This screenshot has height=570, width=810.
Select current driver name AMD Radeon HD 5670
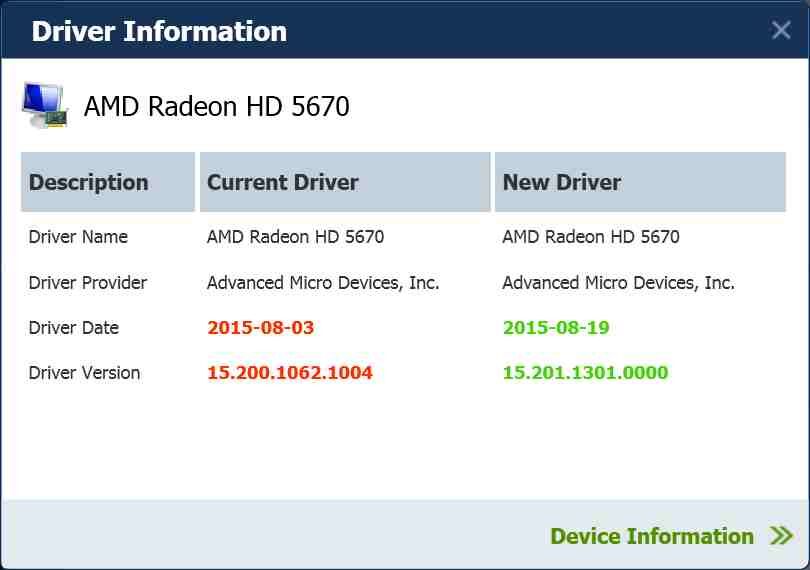(295, 237)
